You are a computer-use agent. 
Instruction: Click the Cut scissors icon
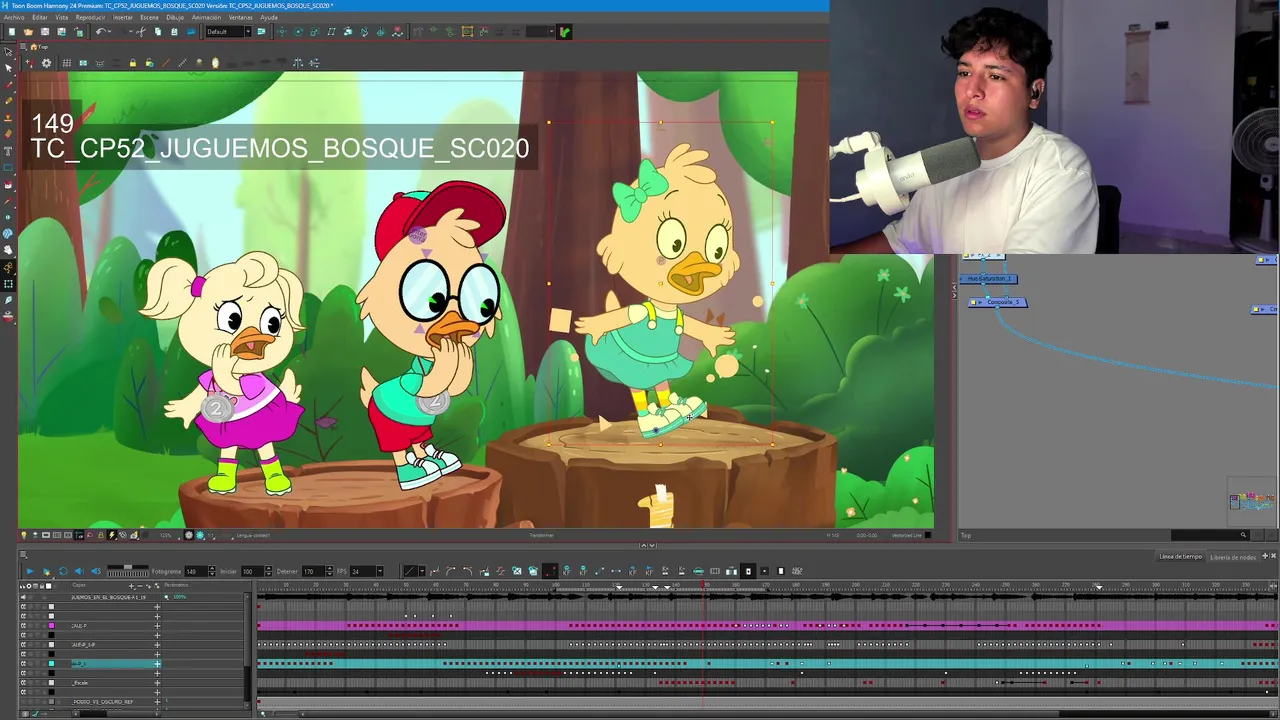point(140,32)
